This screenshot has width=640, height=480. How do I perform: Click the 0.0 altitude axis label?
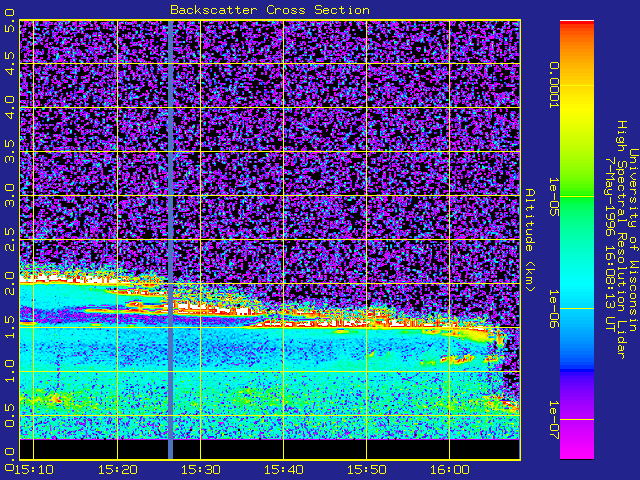click(9, 458)
